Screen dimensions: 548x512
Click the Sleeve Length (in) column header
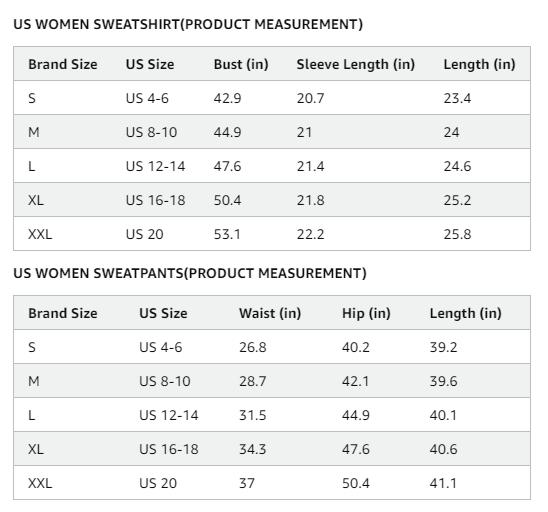click(356, 64)
